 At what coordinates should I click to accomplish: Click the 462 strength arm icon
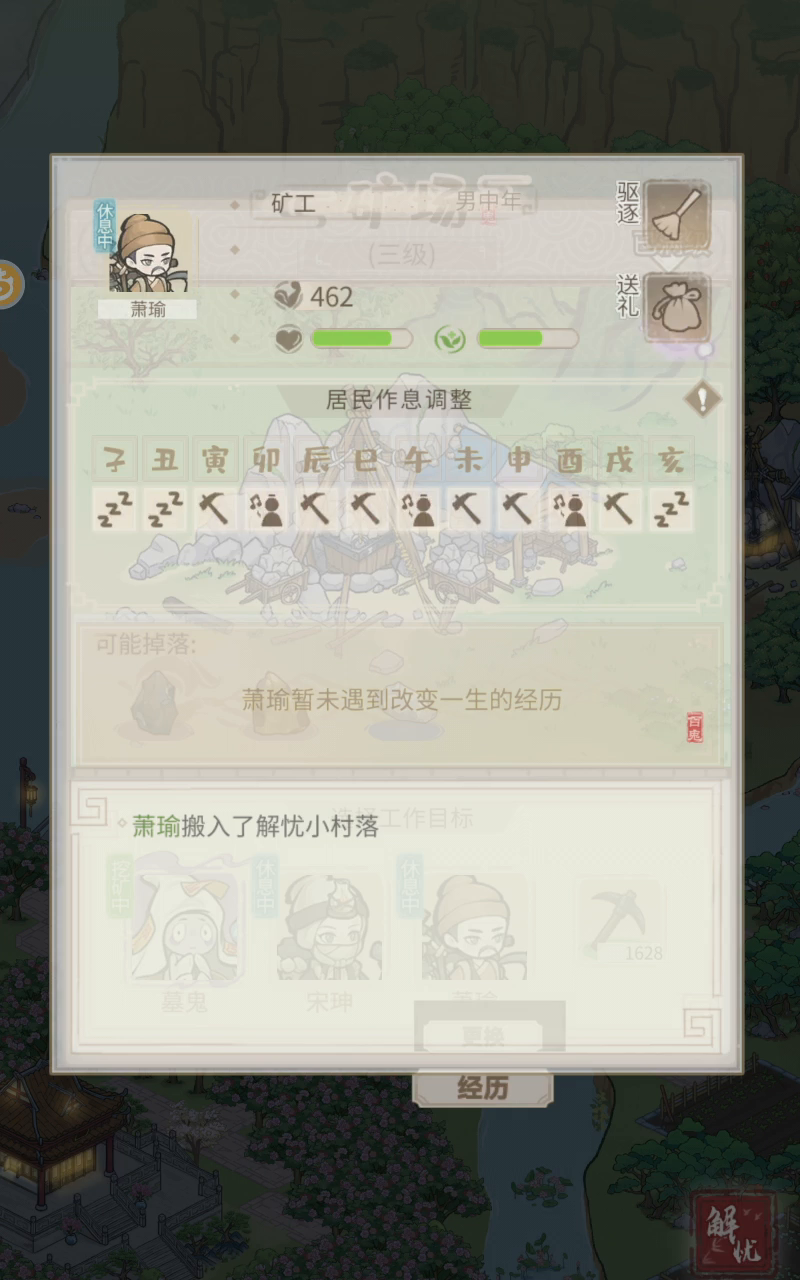point(287,296)
